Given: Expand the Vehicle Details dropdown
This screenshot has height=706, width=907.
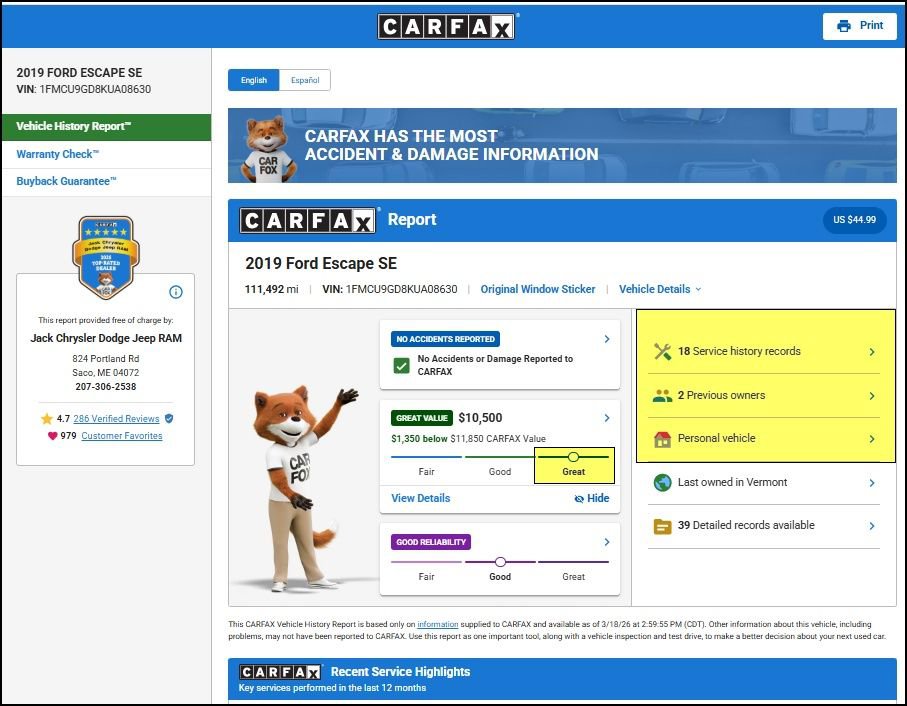Looking at the screenshot, I should click(660, 289).
